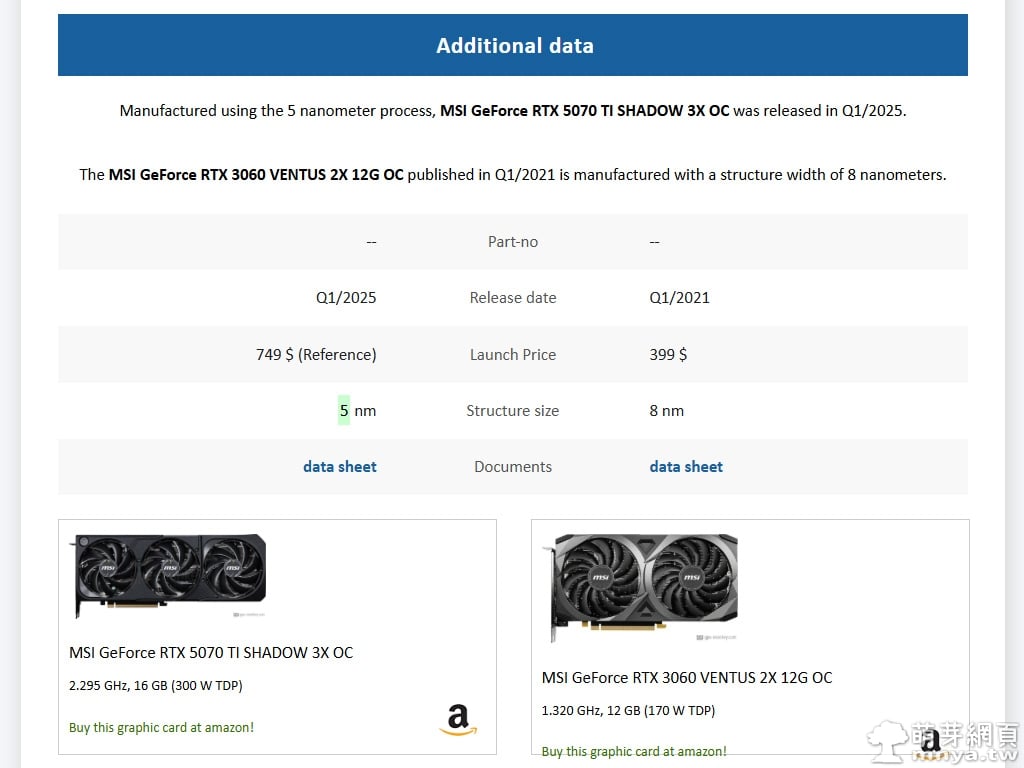This screenshot has width=1024, height=768.
Task: Click Amazon buy link under RTX 5070 TI
Action: [x=161, y=728]
